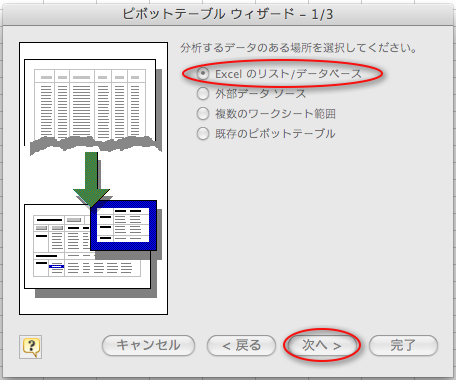Click the small blue highlighted cell in illustration
Viewport: 456px width, 380px height.
(56, 266)
